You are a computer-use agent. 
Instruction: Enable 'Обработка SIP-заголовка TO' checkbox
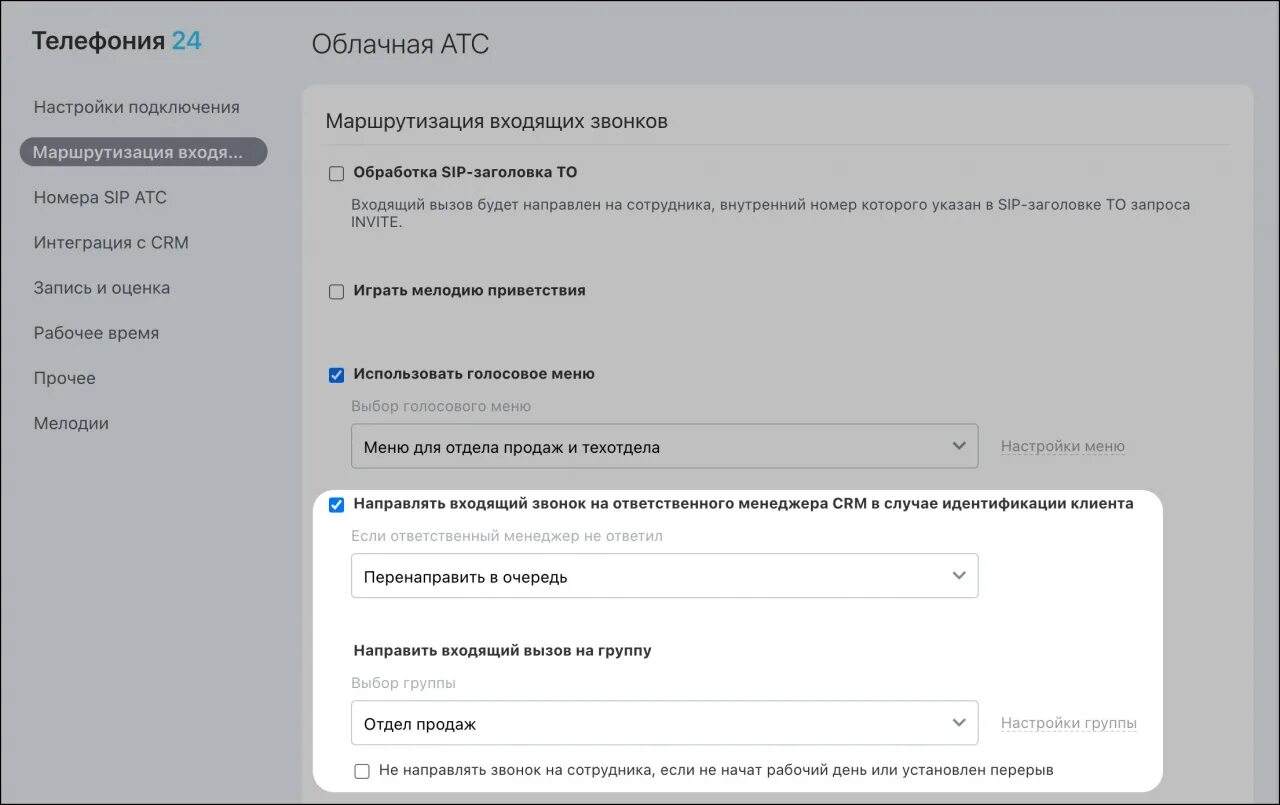pos(337,173)
